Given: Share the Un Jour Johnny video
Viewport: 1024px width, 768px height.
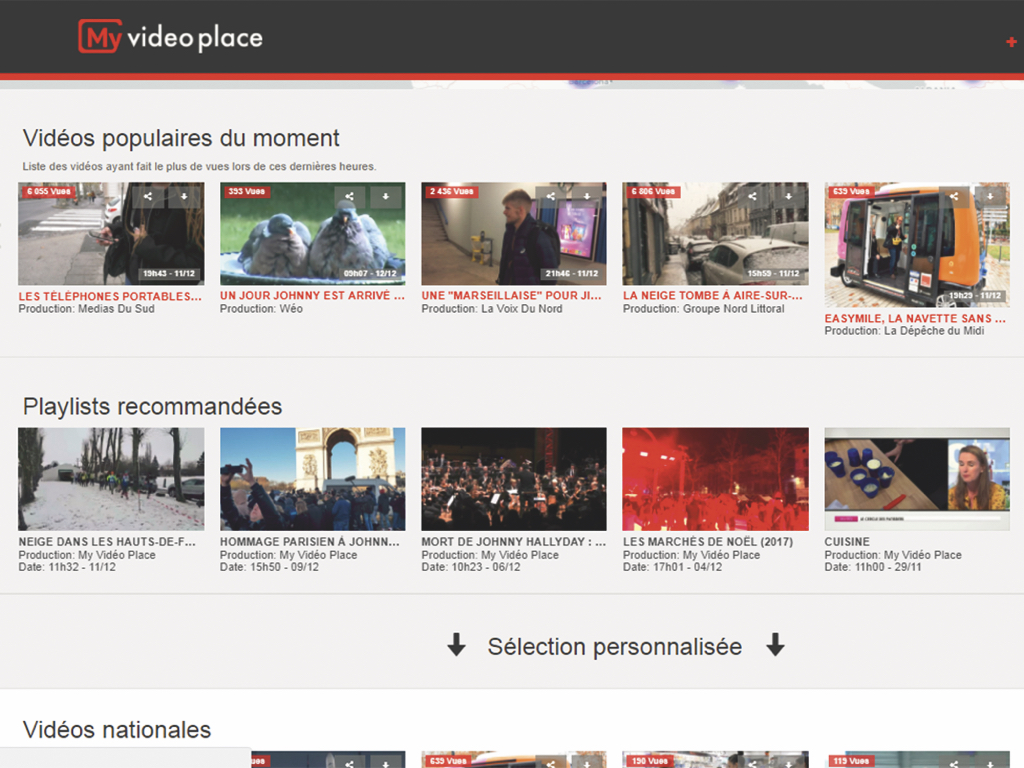Looking at the screenshot, I should pos(349,197).
